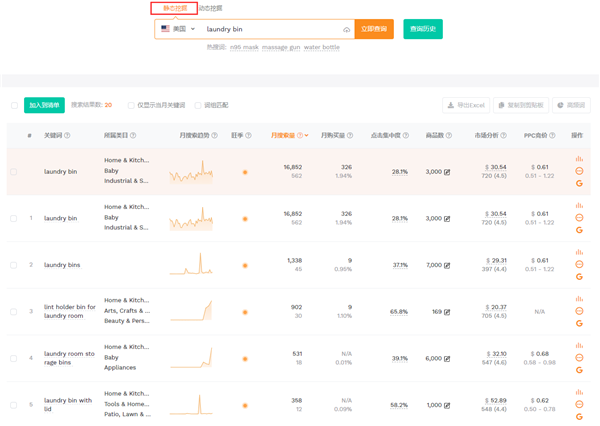Toggle the 仅显示当月关键词 checkbox

[x=130, y=105]
